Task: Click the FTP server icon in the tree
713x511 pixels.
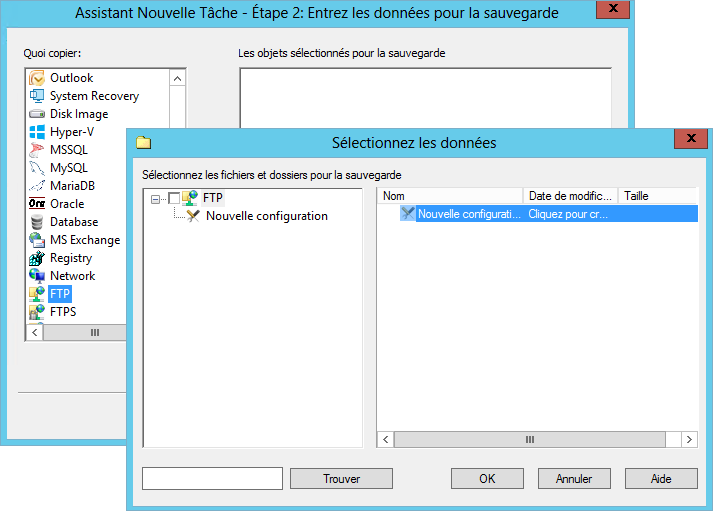Action: click(190, 198)
